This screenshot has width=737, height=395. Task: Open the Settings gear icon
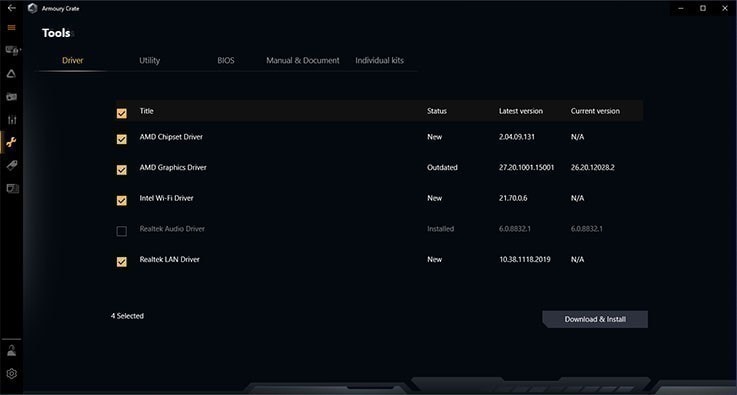click(12, 374)
